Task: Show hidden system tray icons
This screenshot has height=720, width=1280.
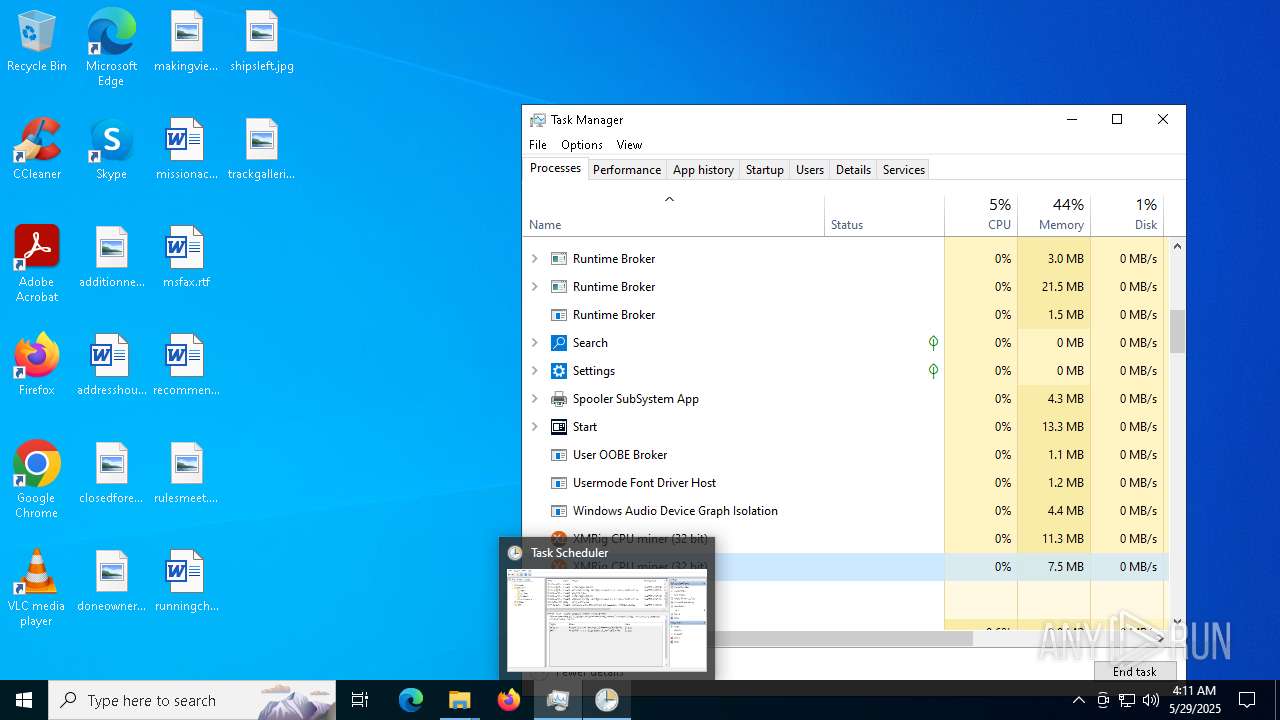Action: pyautogui.click(x=1078, y=700)
